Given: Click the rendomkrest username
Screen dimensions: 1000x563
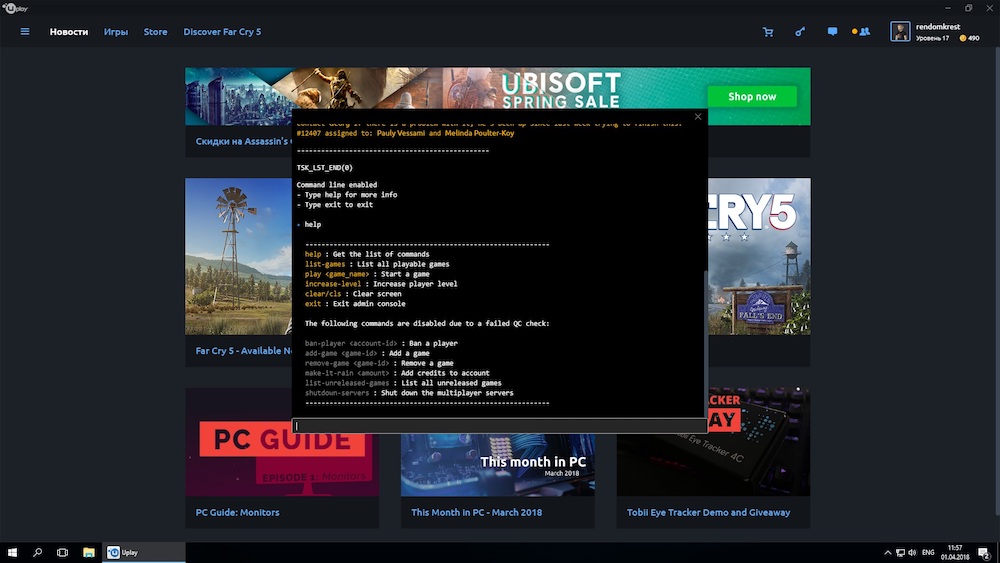Looking at the screenshot, I should [x=938, y=27].
